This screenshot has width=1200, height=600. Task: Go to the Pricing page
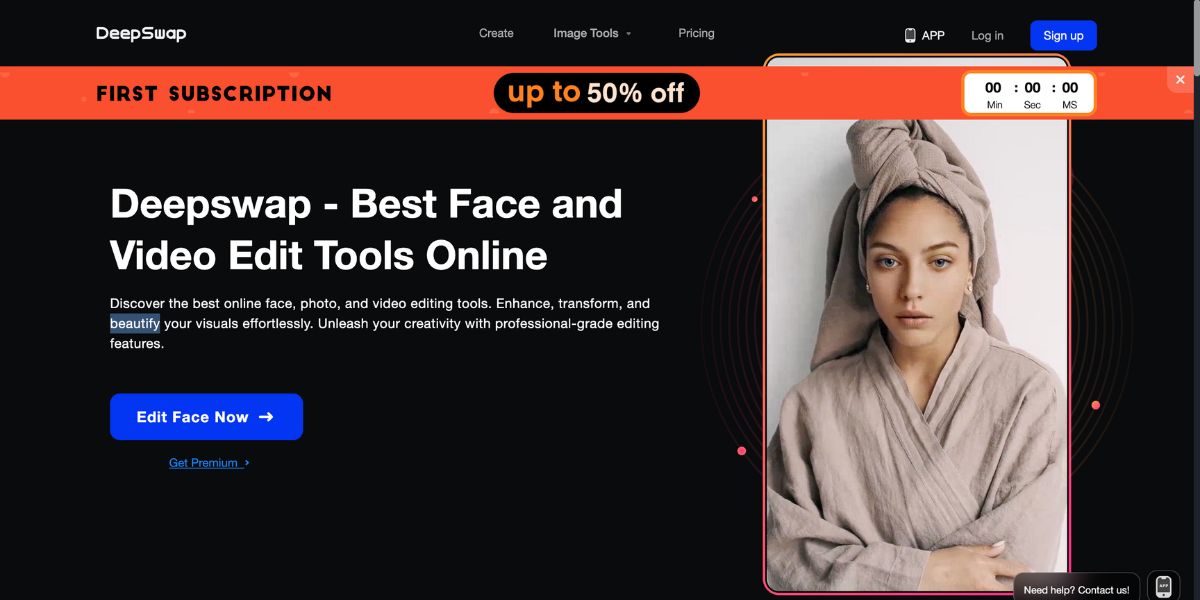(696, 33)
